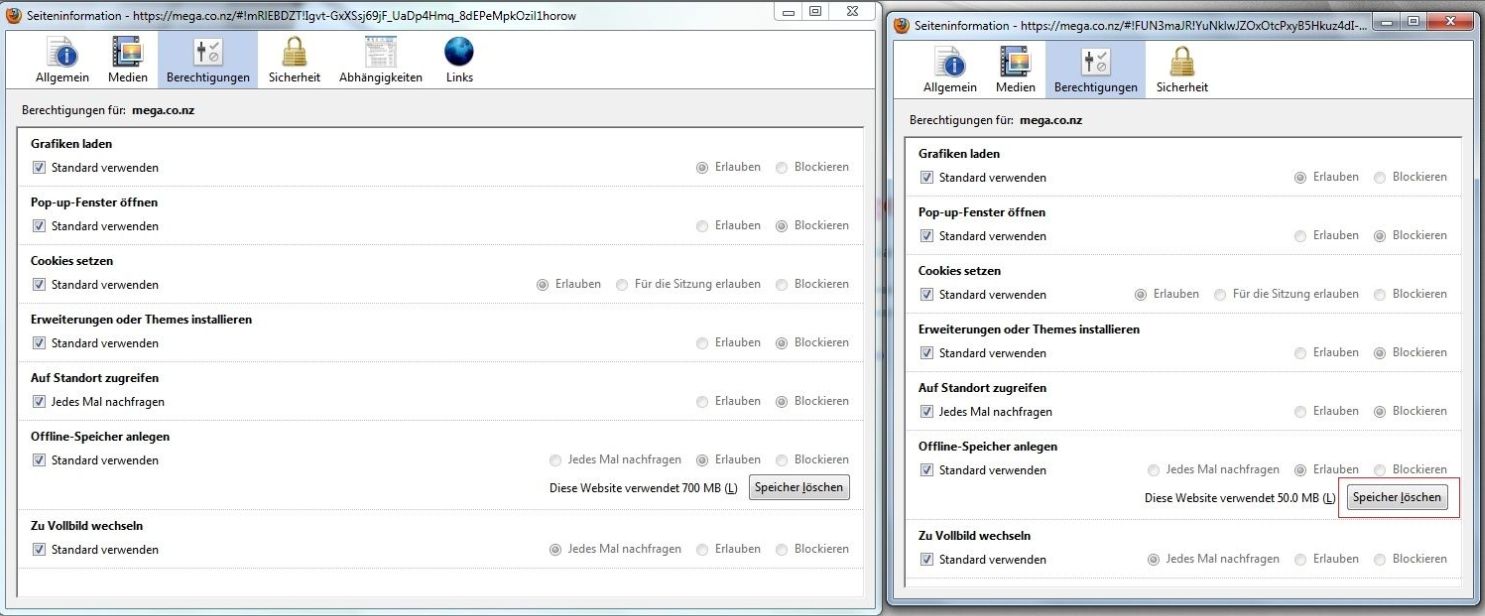Select Blockieren for Offline-Speicher, left window
The height and width of the screenshot is (616, 1485).
coord(782,460)
